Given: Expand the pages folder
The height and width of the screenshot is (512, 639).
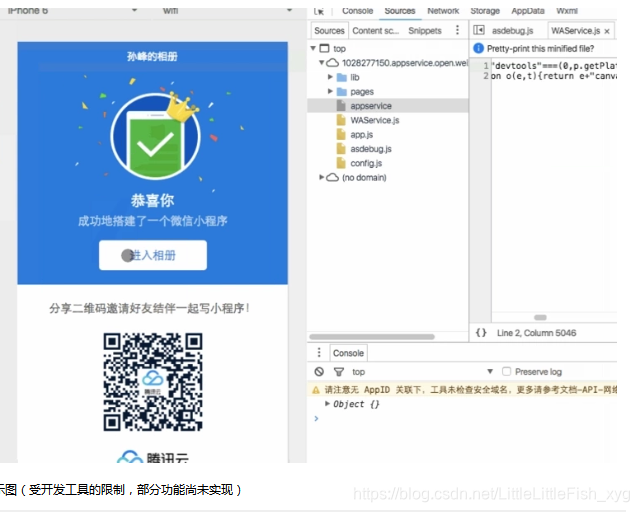Looking at the screenshot, I should (331, 91).
